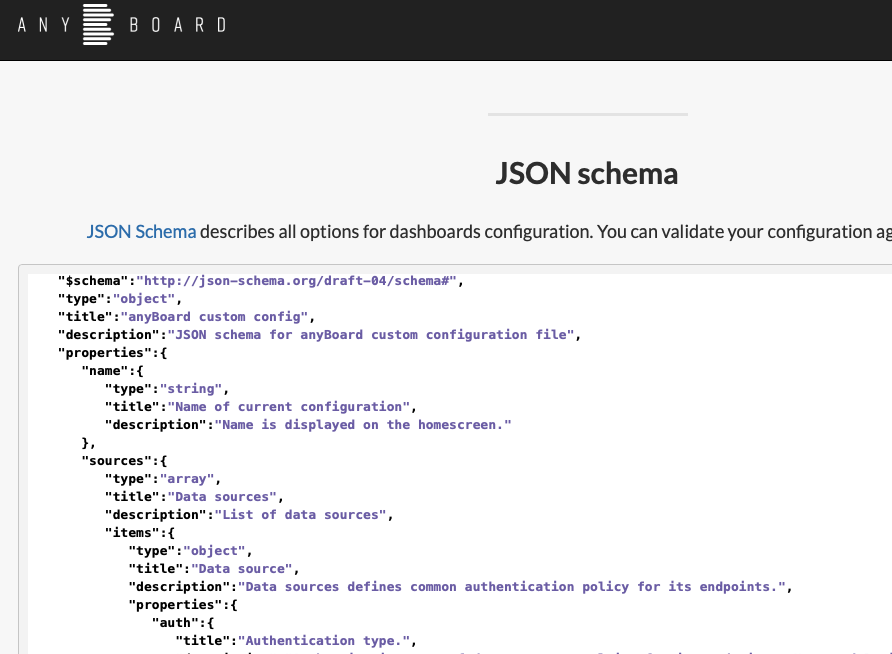
Task: Click the "BOARD" text in header
Action: [x=178, y=25]
